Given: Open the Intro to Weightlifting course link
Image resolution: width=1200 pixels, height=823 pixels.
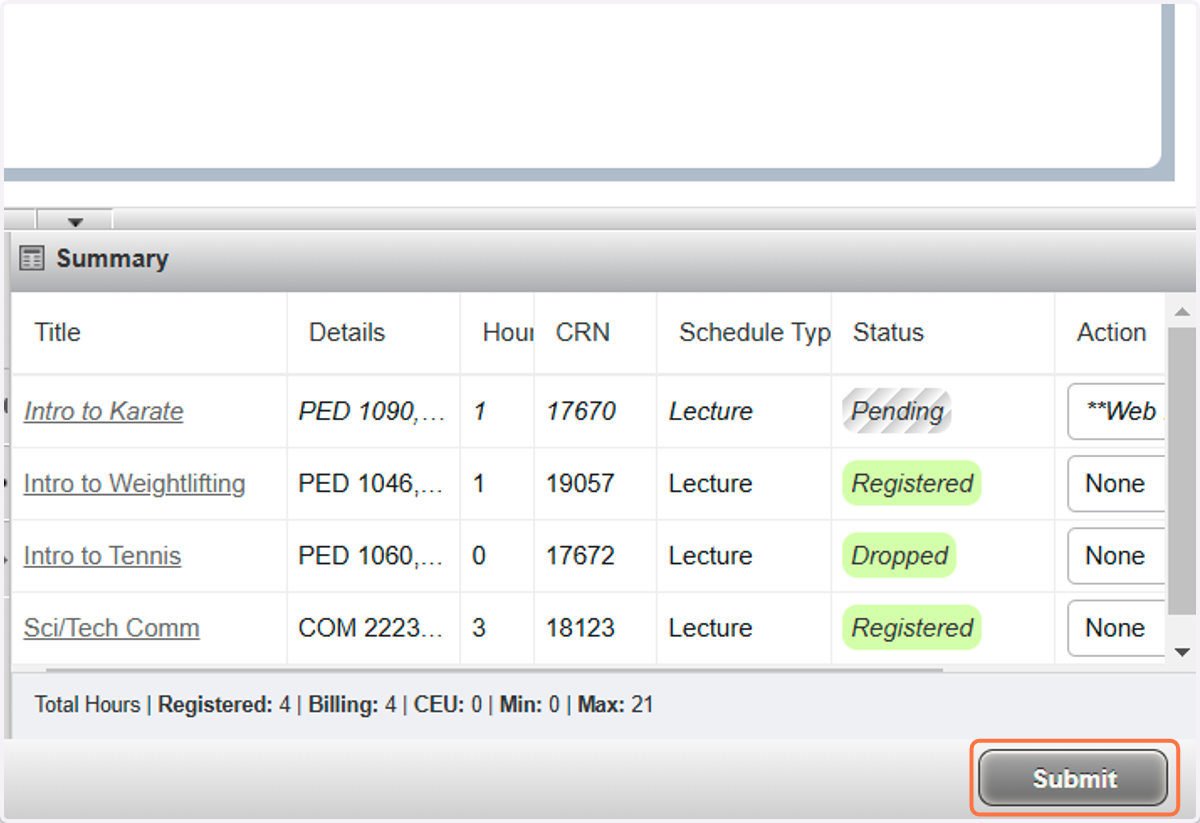Looking at the screenshot, I should click(x=134, y=483).
